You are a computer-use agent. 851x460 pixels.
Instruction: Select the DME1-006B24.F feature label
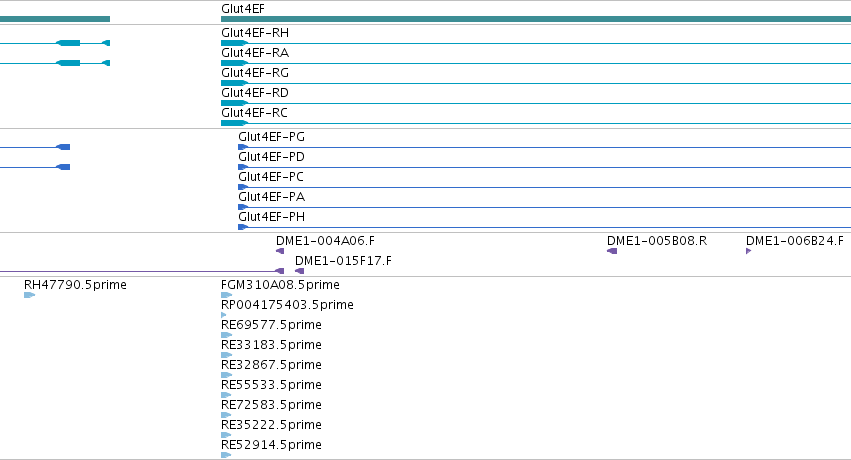click(795, 241)
